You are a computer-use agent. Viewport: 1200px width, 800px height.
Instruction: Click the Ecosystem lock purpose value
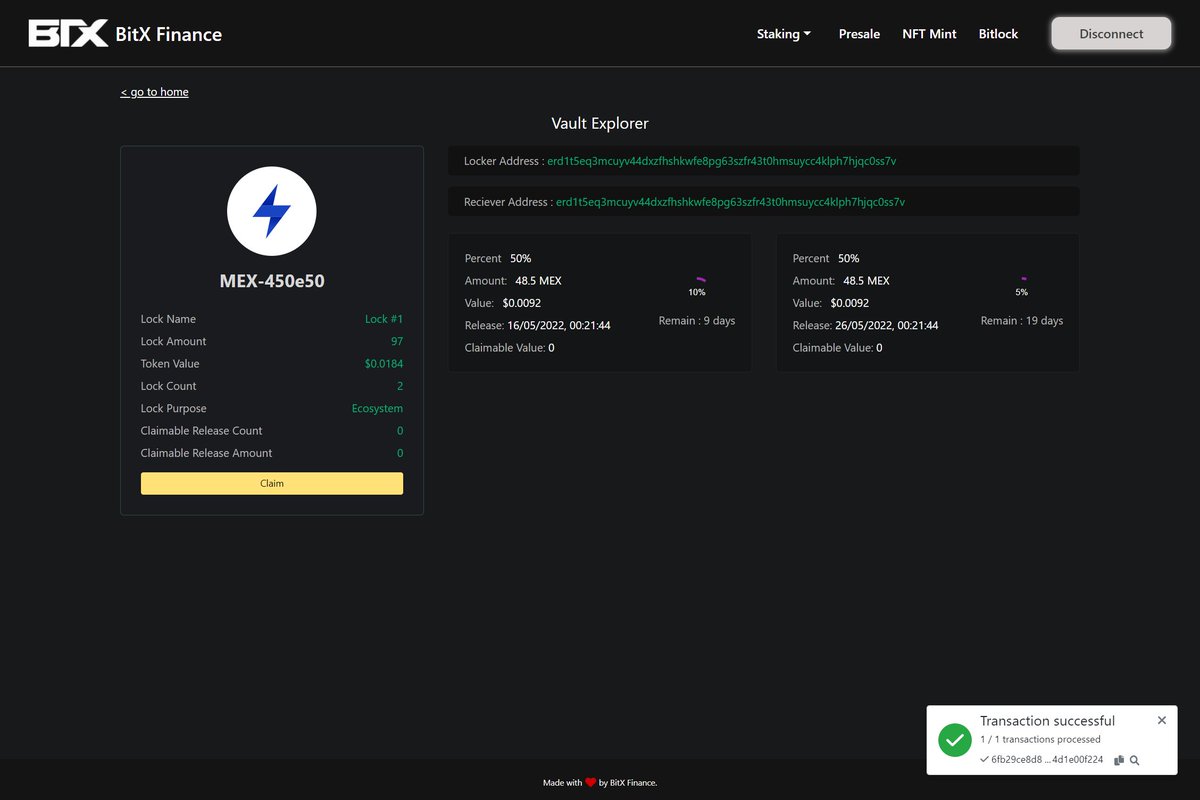[x=377, y=408]
